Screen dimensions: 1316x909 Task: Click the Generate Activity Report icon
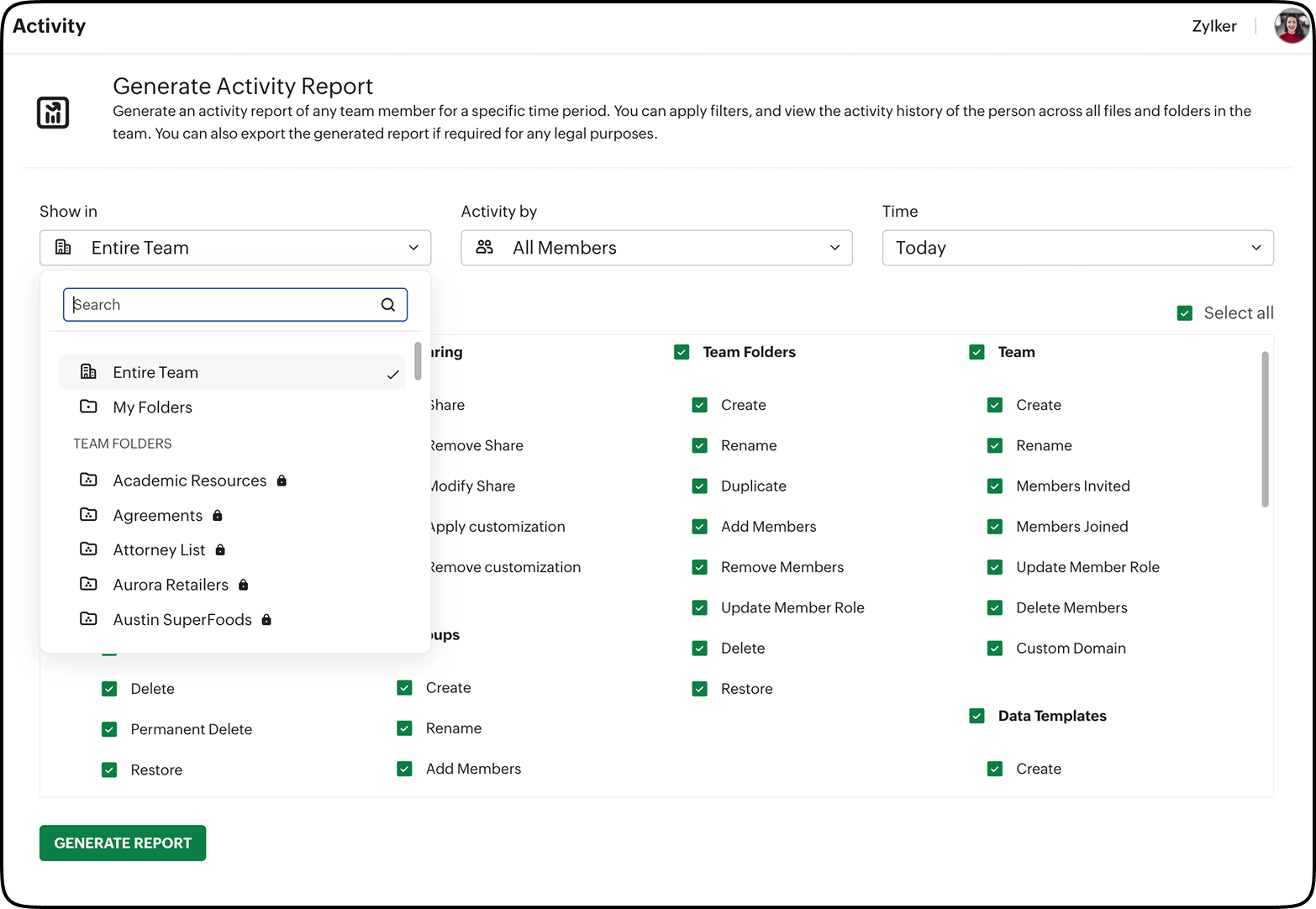(53, 112)
